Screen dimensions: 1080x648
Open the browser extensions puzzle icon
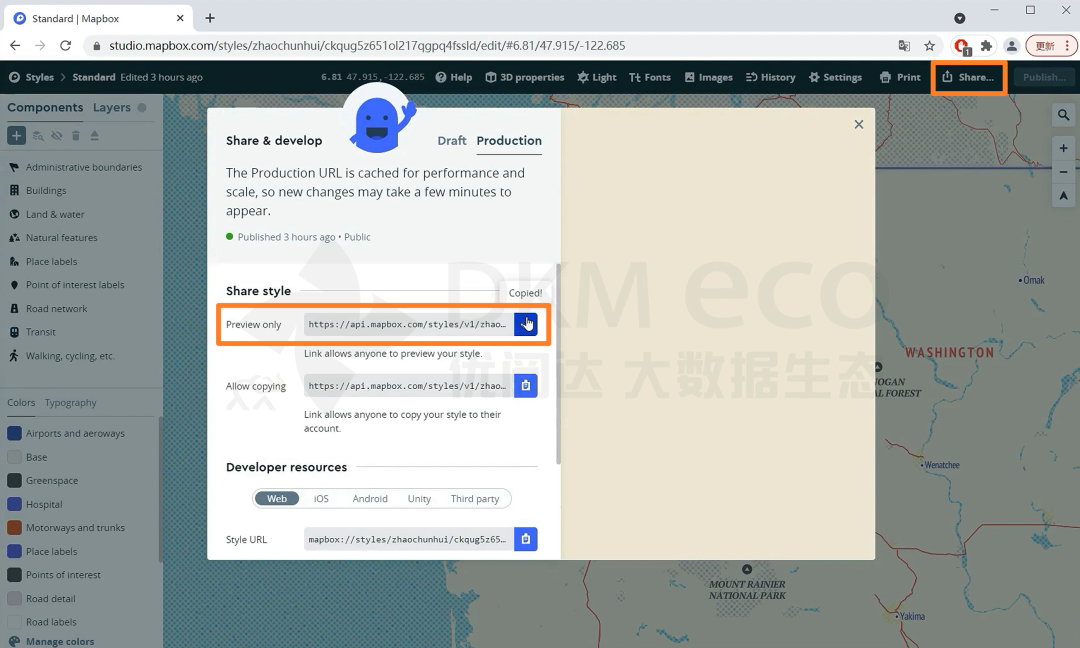(986, 45)
